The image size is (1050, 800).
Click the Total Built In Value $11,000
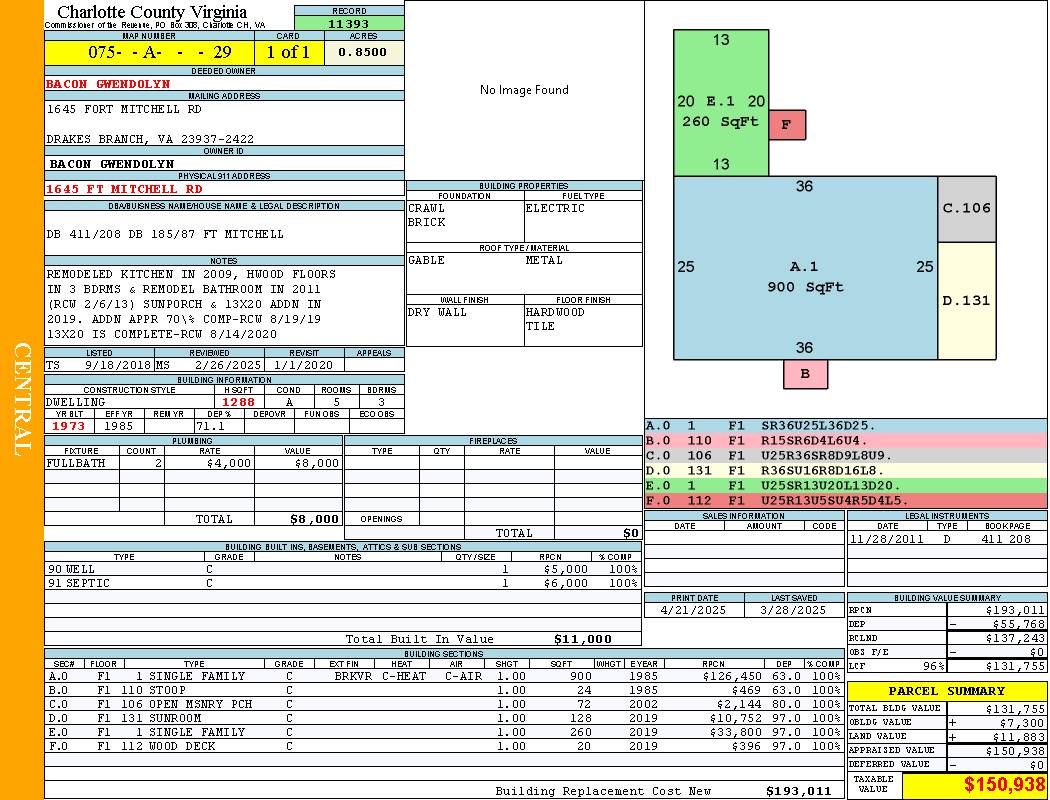583,639
